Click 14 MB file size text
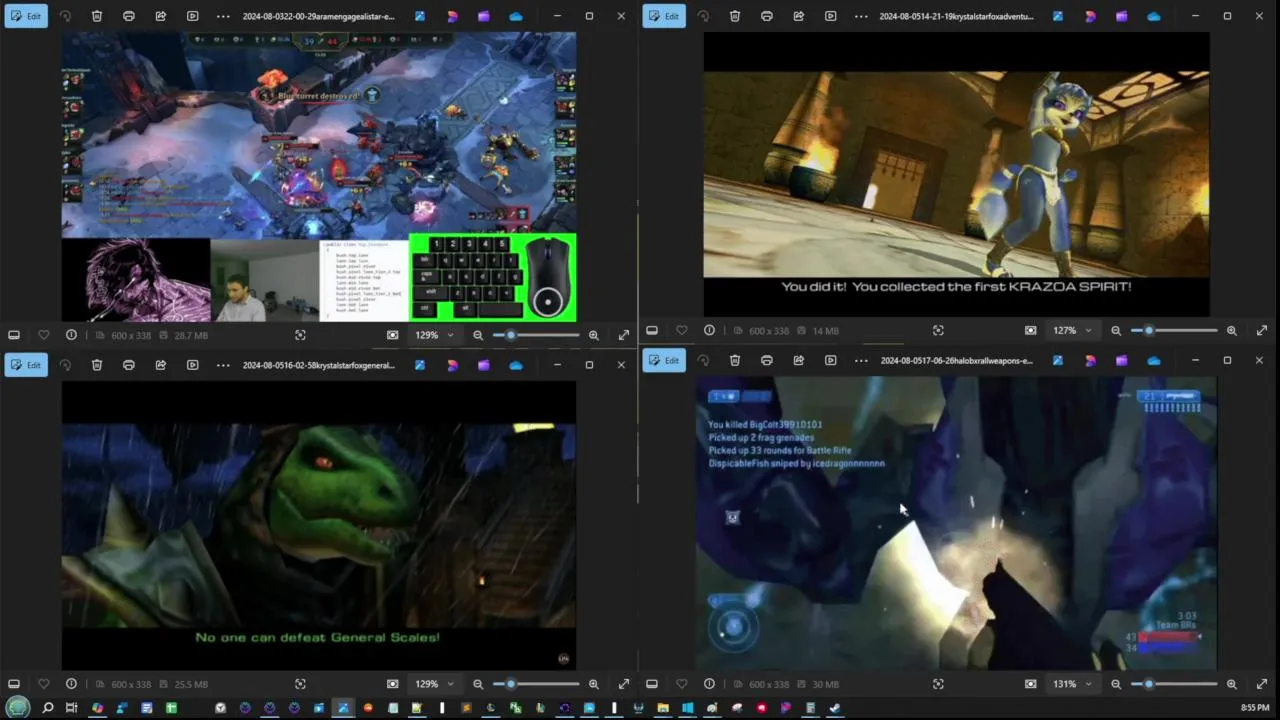 (x=825, y=330)
